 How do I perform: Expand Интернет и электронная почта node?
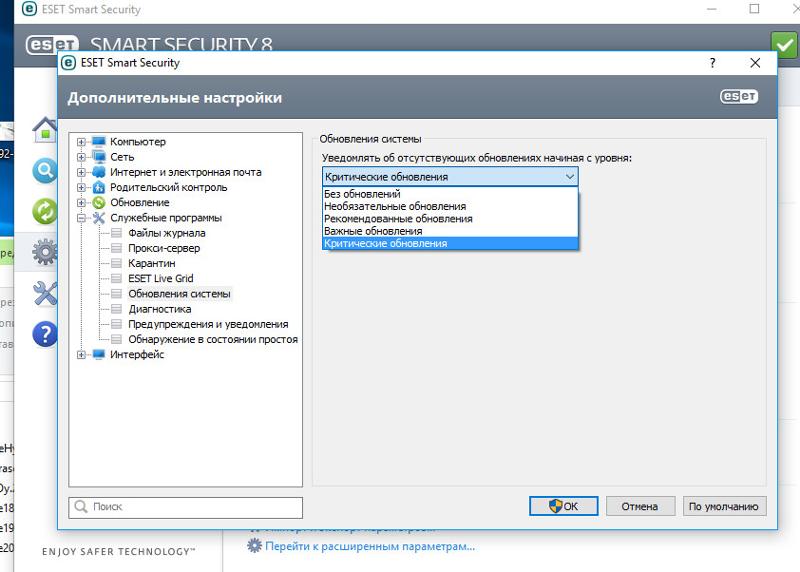tap(81, 172)
